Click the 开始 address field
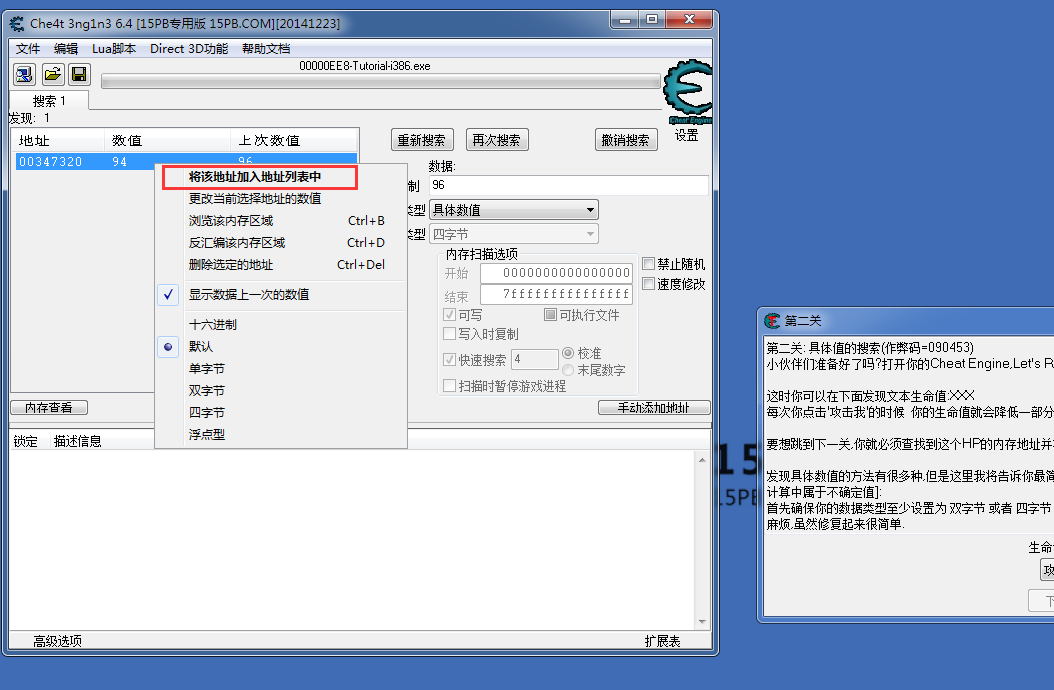The height and width of the screenshot is (690, 1054). point(557,273)
